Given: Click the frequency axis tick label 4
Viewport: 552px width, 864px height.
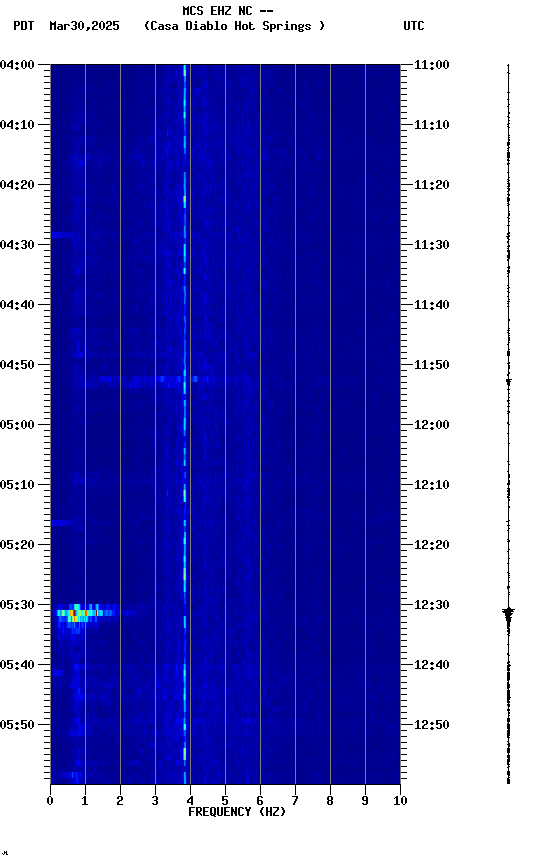Looking at the screenshot, I should (x=190, y=801).
